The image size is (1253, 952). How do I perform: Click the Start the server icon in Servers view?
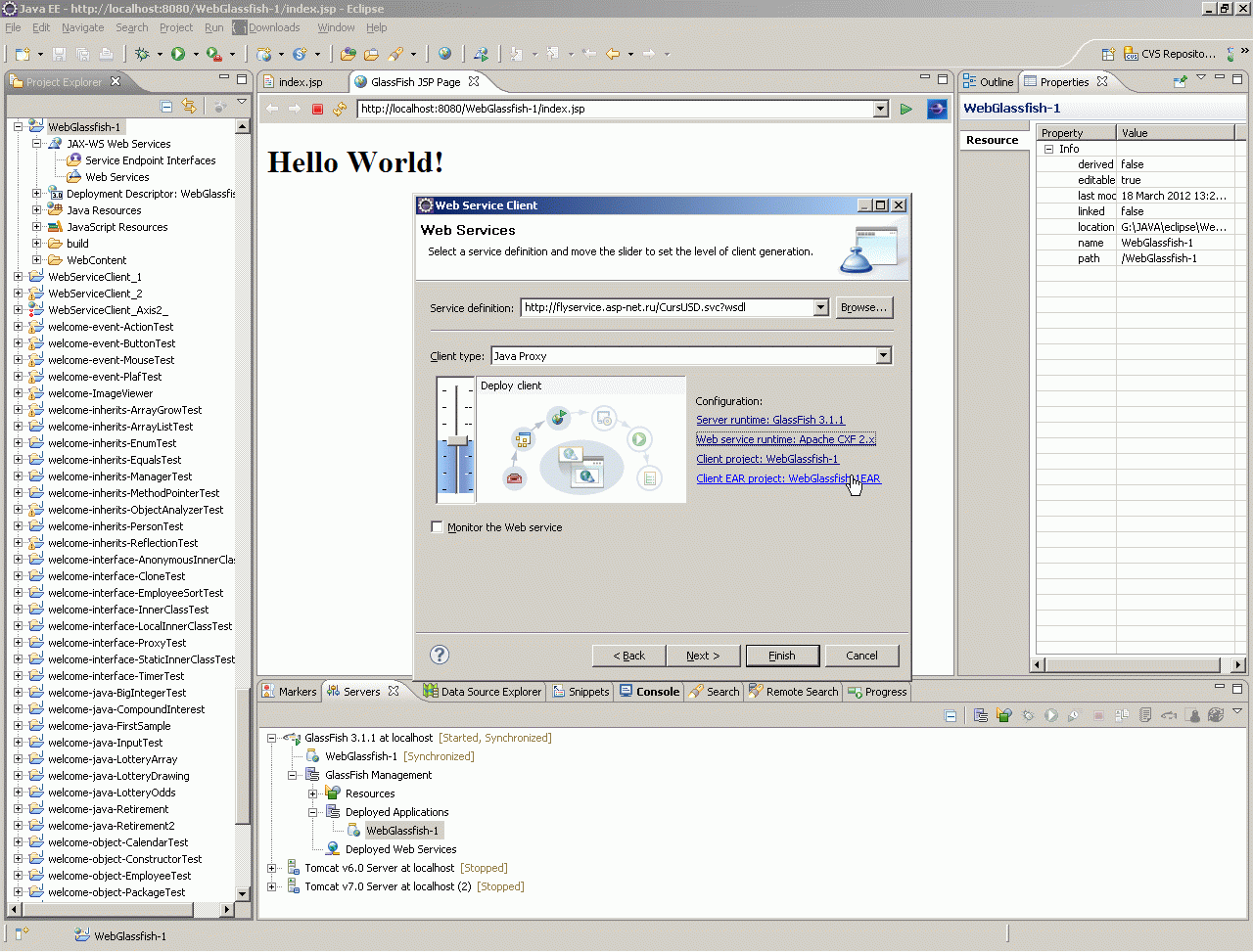(x=1050, y=716)
